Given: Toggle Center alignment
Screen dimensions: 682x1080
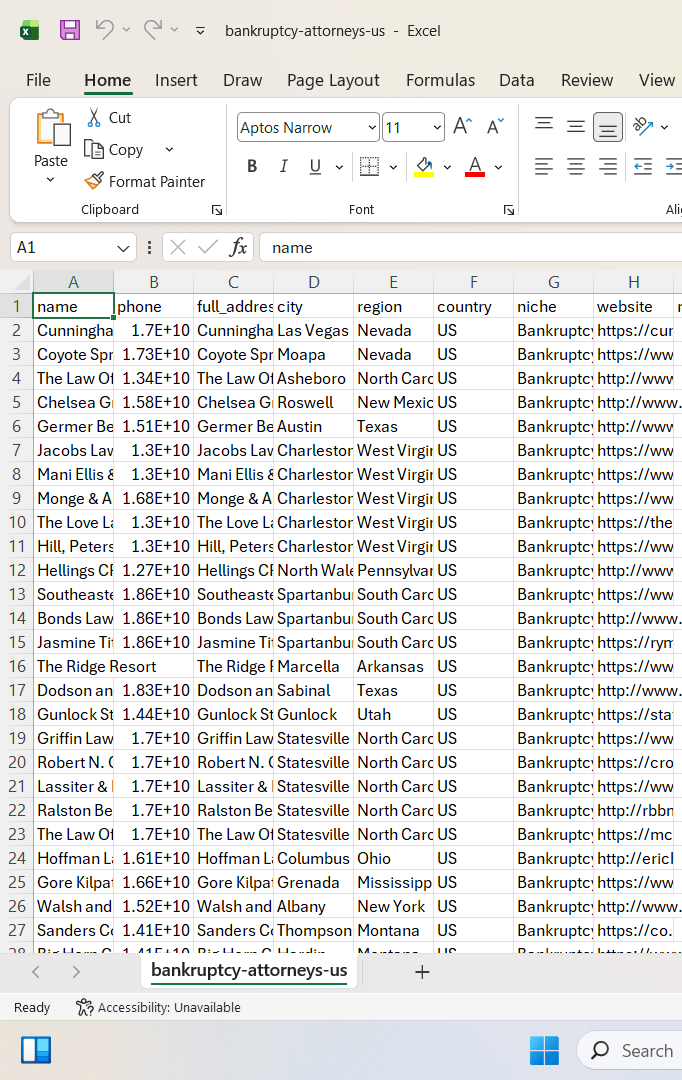Looking at the screenshot, I should pos(575,166).
